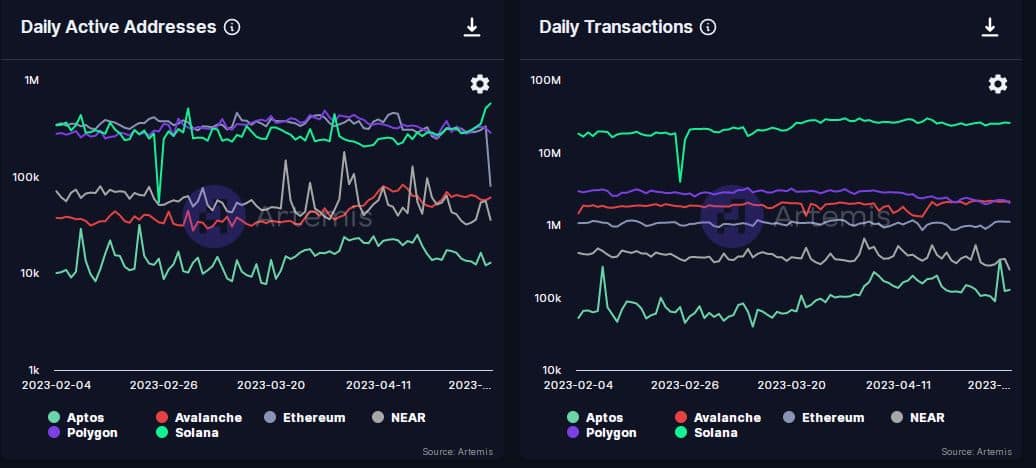Screen dimensions: 1036x468
Task: Toggle Aptos series in Daily Transactions legend
Action: (595, 418)
